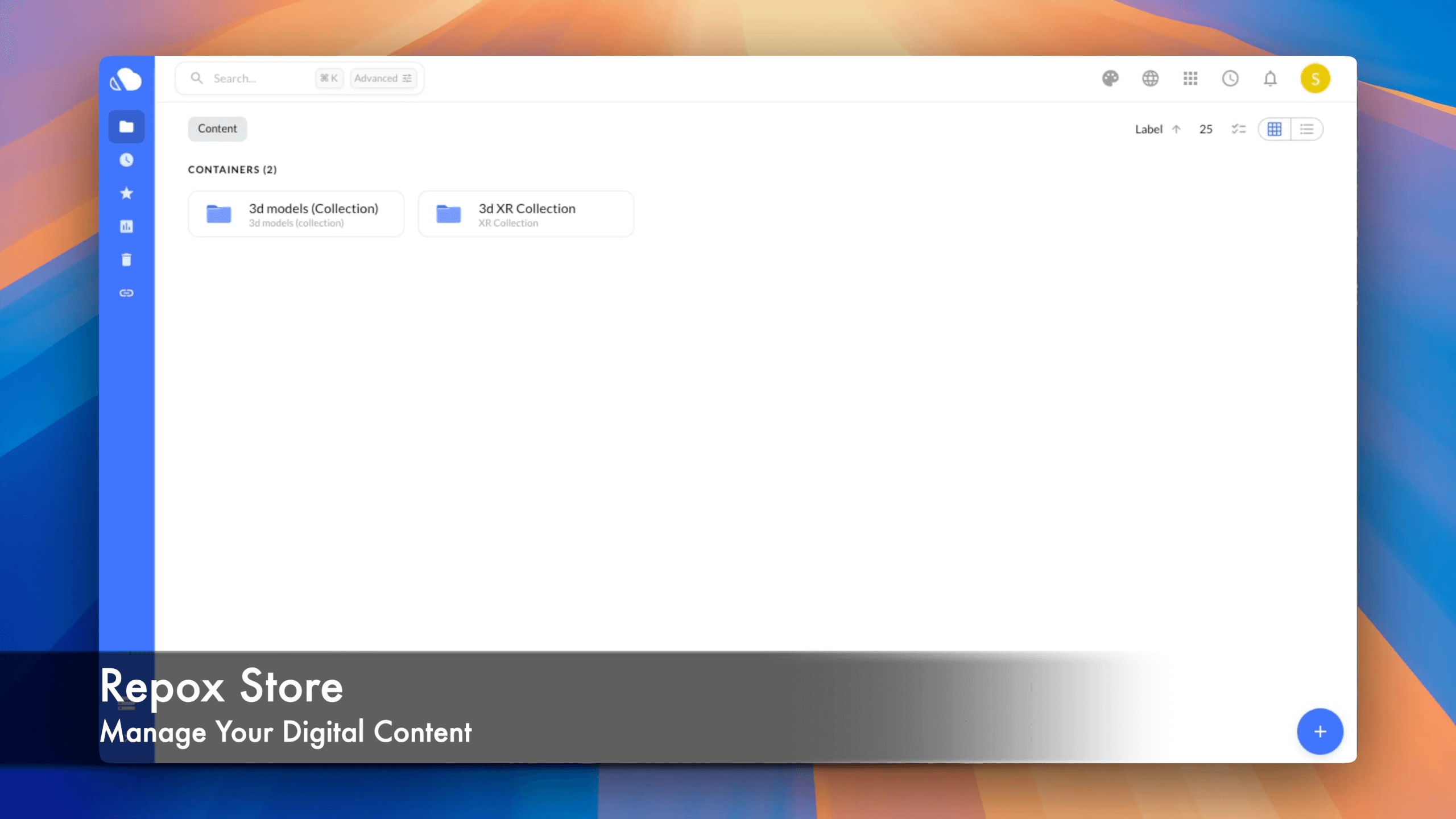Open Recent items clock in sidebar
The width and height of the screenshot is (1456, 819).
[x=126, y=160]
